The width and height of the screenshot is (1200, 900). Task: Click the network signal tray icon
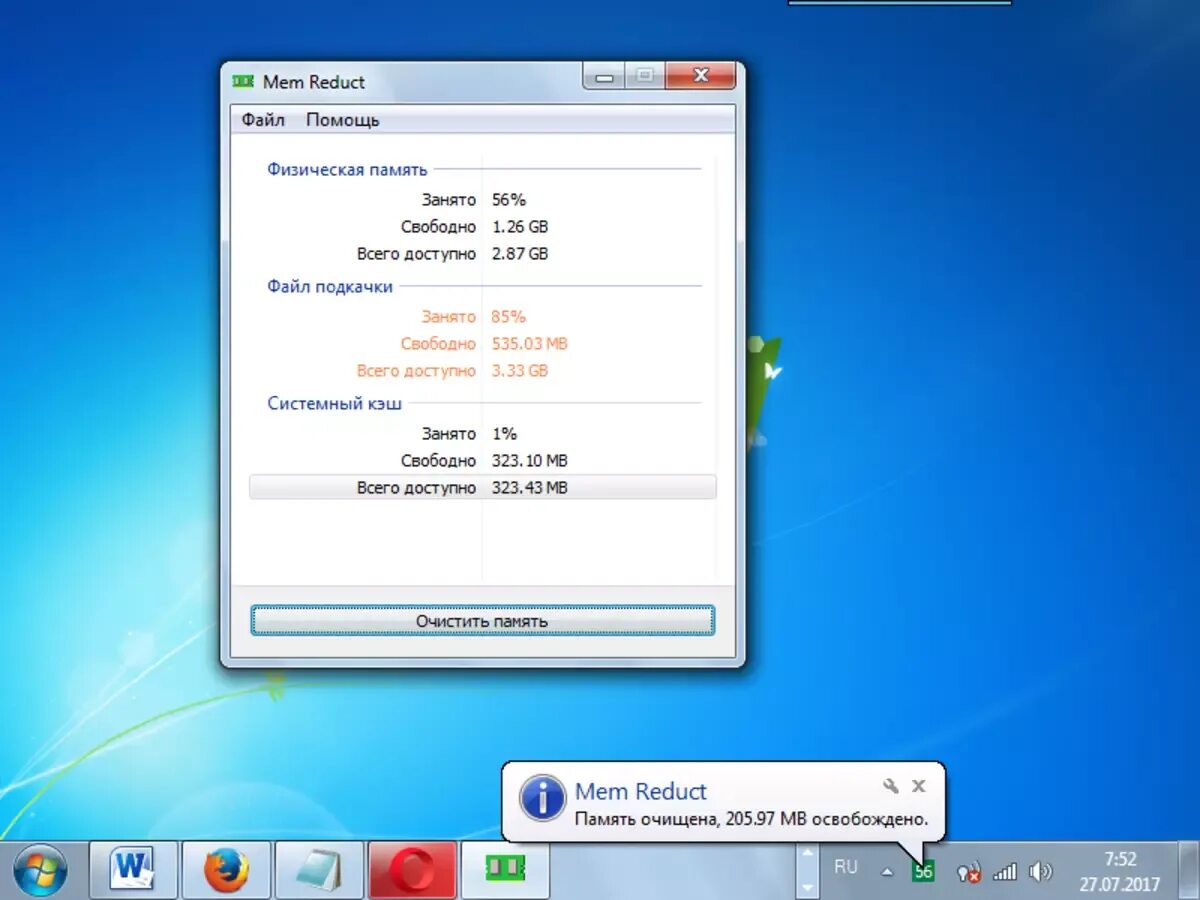(x=1005, y=871)
